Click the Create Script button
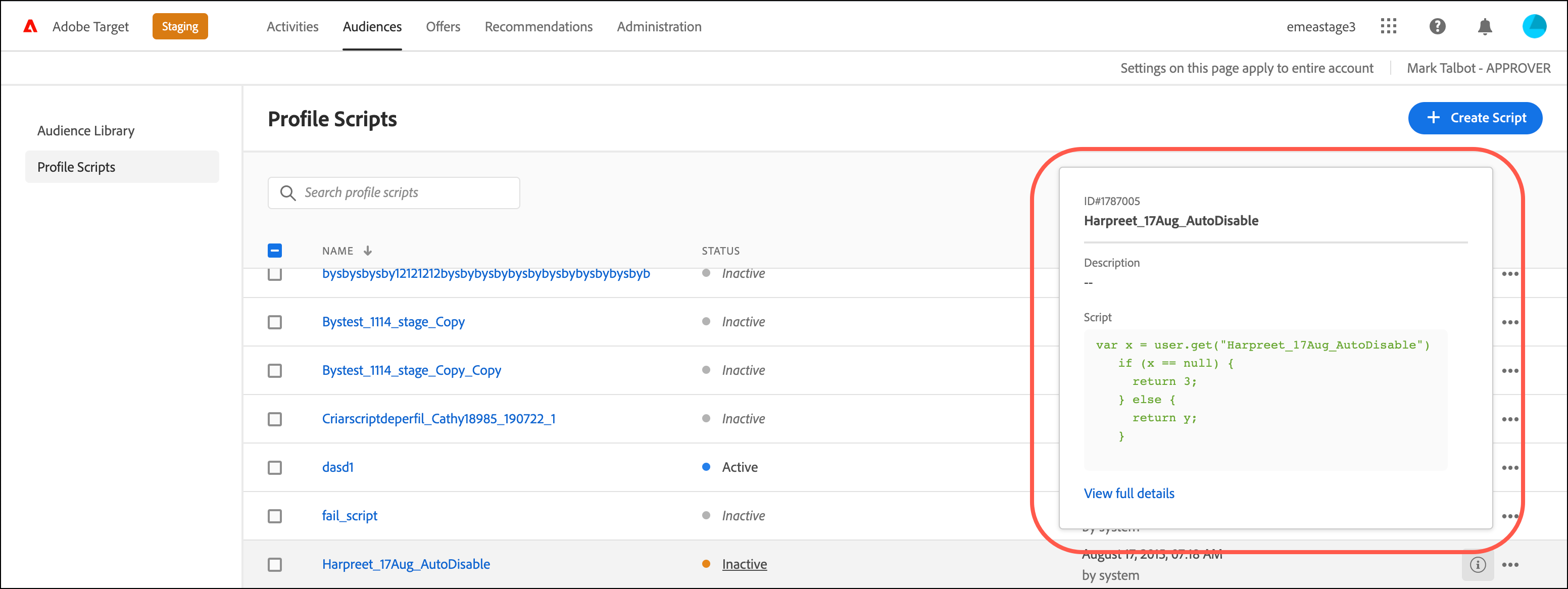The image size is (1568, 589). click(x=1474, y=118)
